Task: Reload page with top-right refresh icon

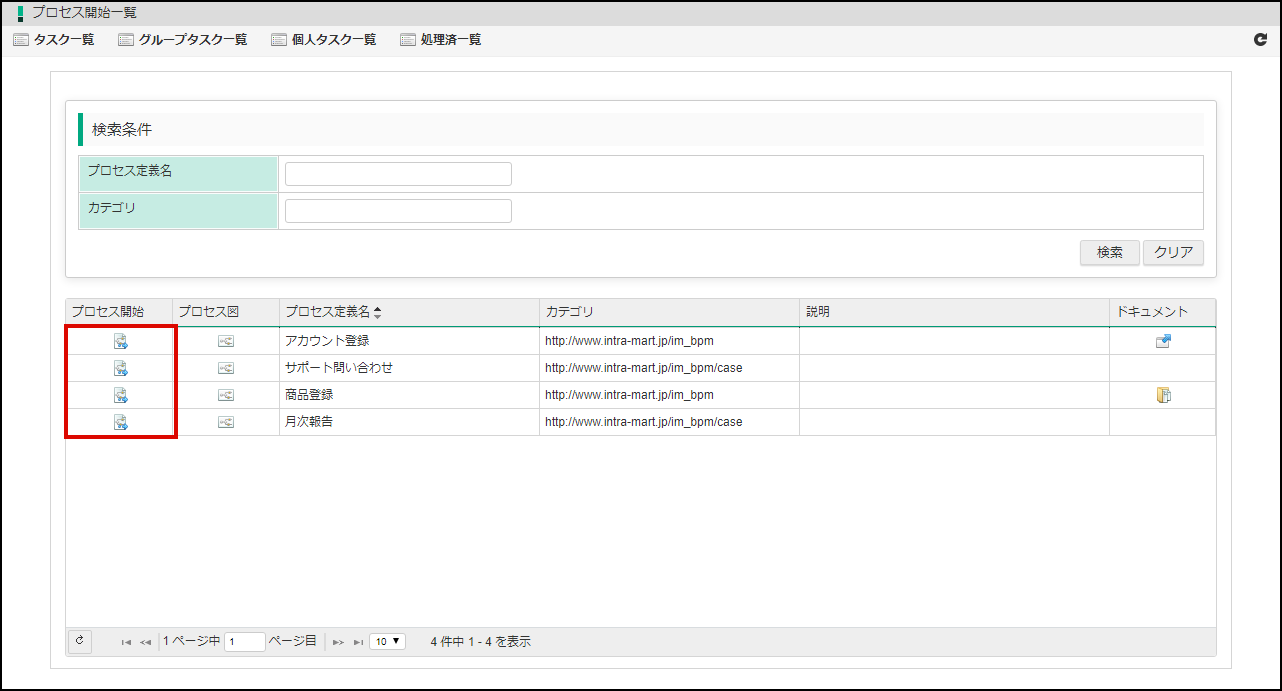Action: 1260,40
